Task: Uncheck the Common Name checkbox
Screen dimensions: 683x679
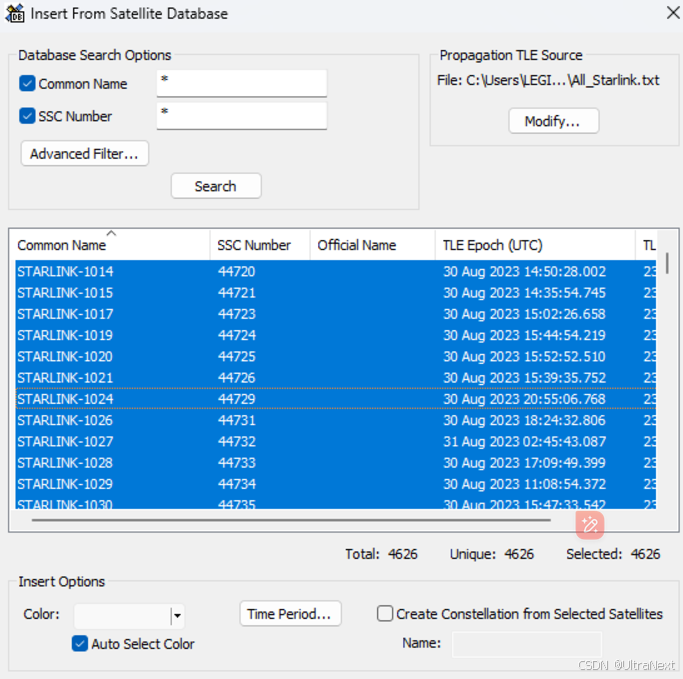Action: pyautogui.click(x=27, y=83)
